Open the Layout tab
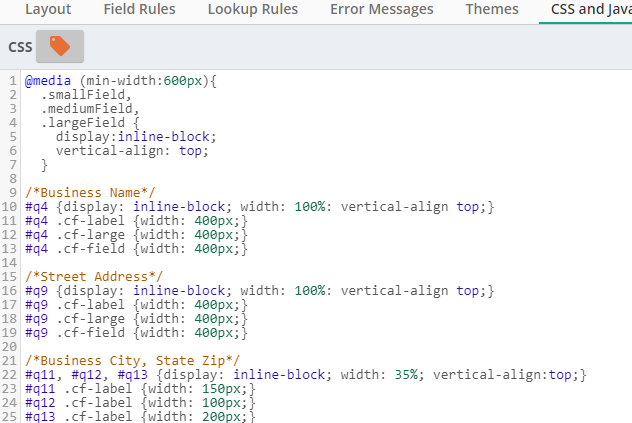 48,9
